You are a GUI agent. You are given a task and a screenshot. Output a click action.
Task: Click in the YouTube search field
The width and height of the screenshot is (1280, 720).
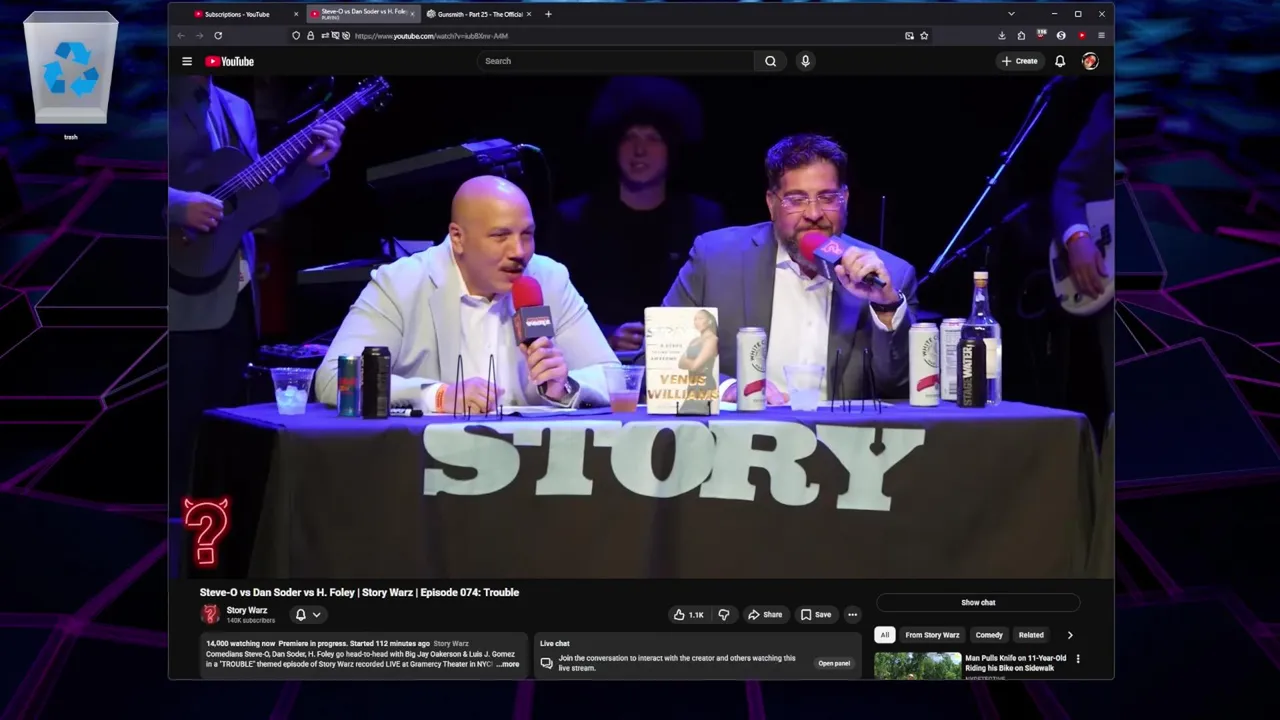pyautogui.click(x=616, y=61)
